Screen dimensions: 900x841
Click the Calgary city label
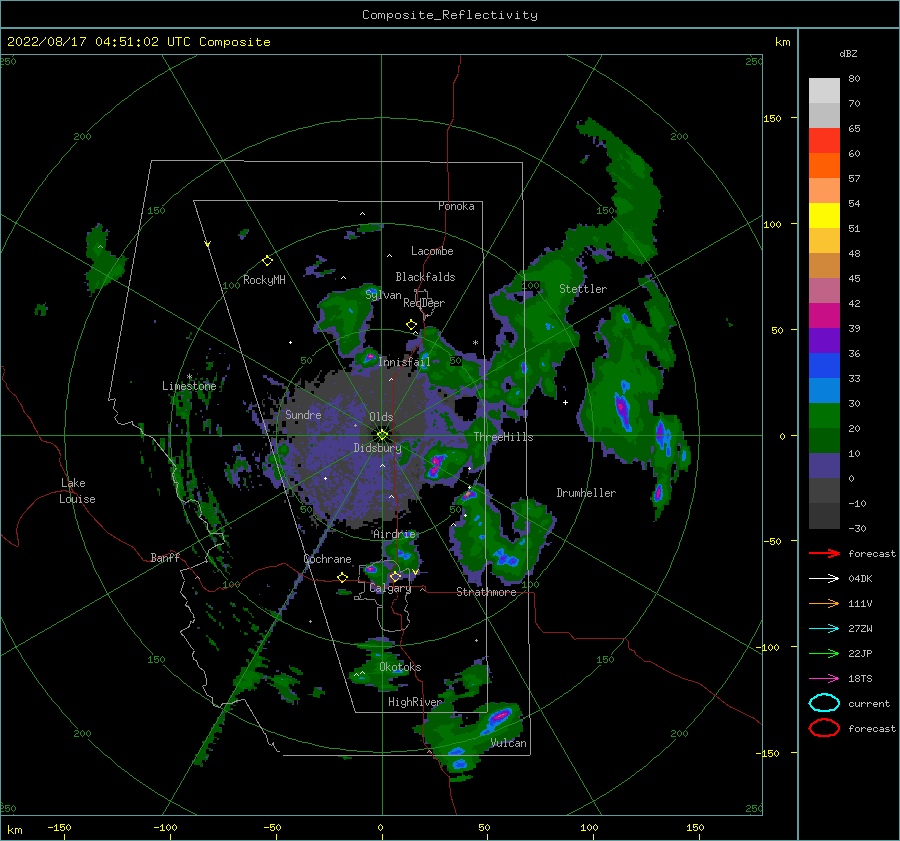pyautogui.click(x=390, y=588)
